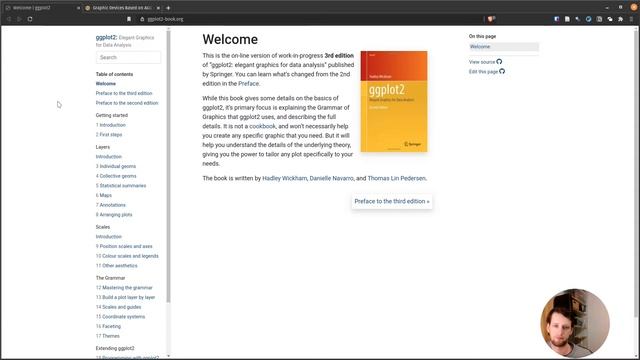The image size is (640, 360).
Task: Open the Layers Introduction link
Action: 109,157
